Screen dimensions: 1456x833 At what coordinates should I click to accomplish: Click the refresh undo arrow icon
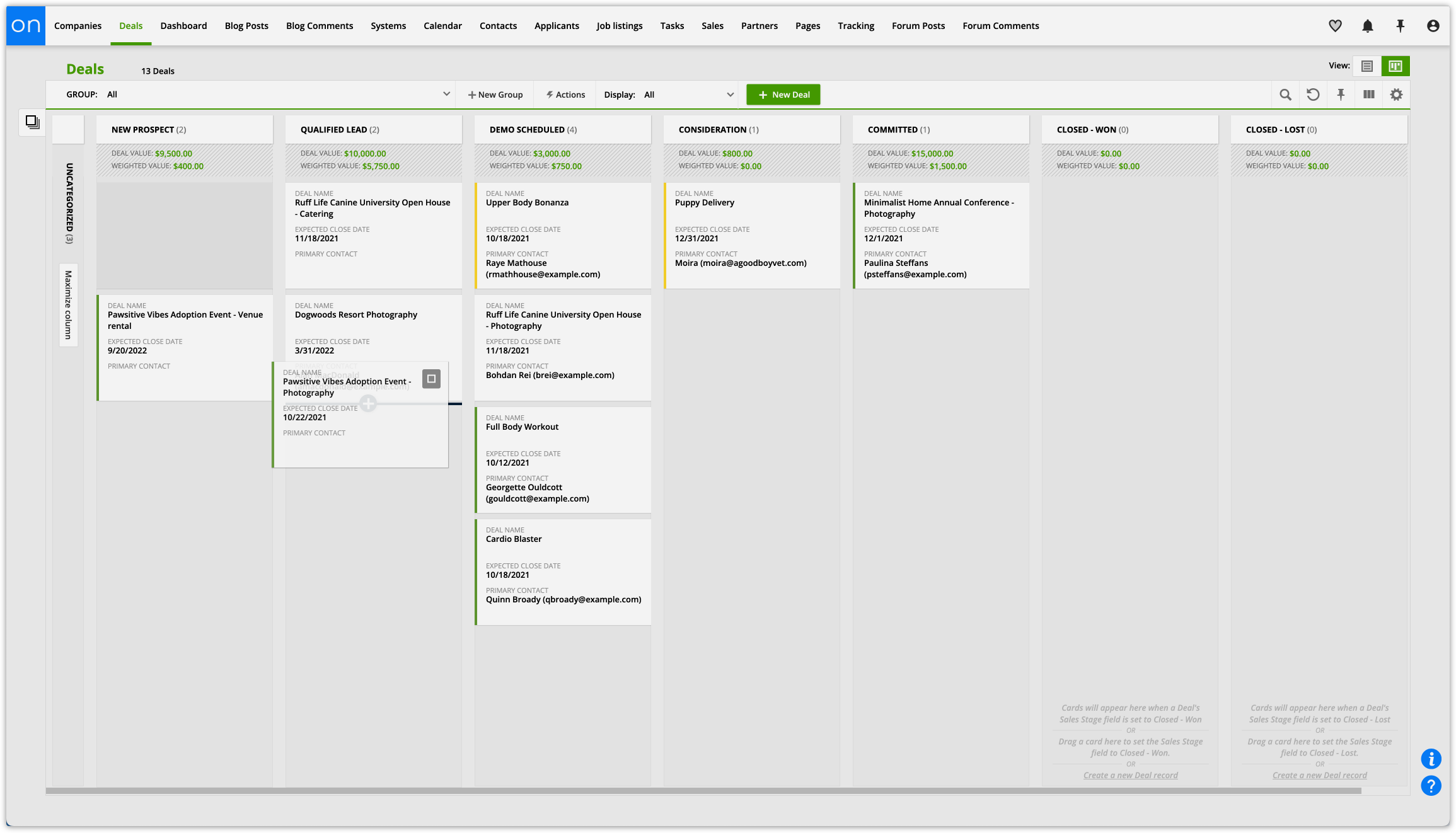pyautogui.click(x=1313, y=95)
